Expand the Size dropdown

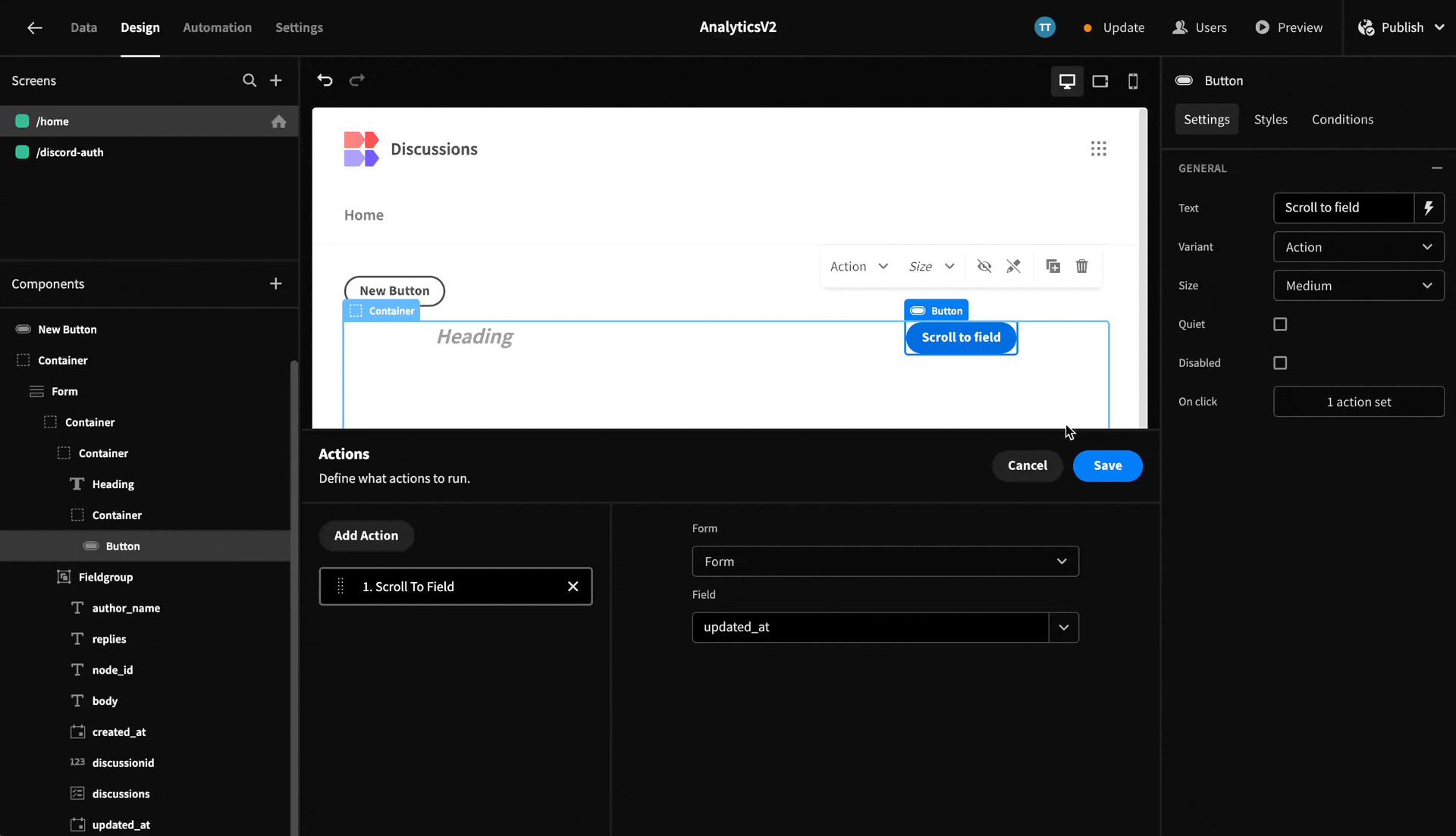(1356, 285)
